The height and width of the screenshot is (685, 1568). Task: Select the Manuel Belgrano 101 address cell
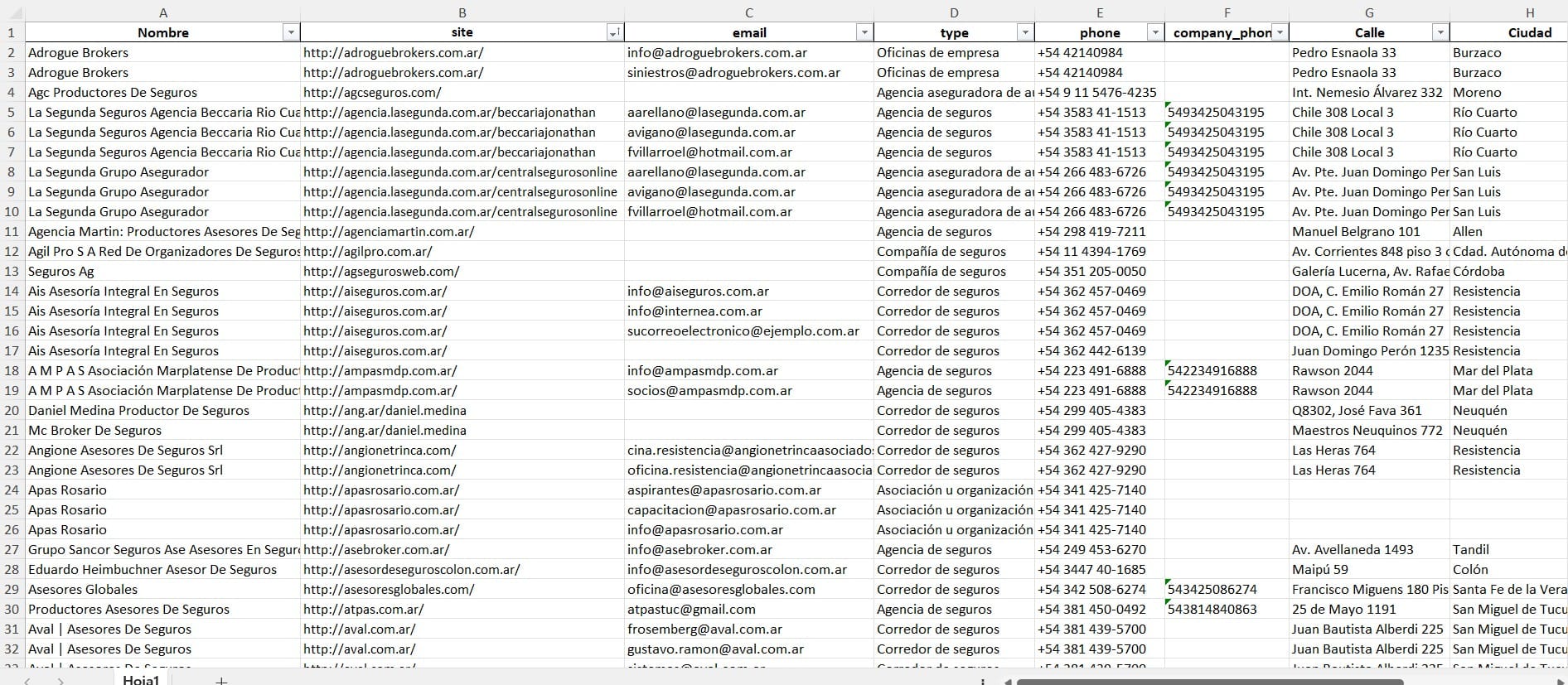click(x=1369, y=231)
